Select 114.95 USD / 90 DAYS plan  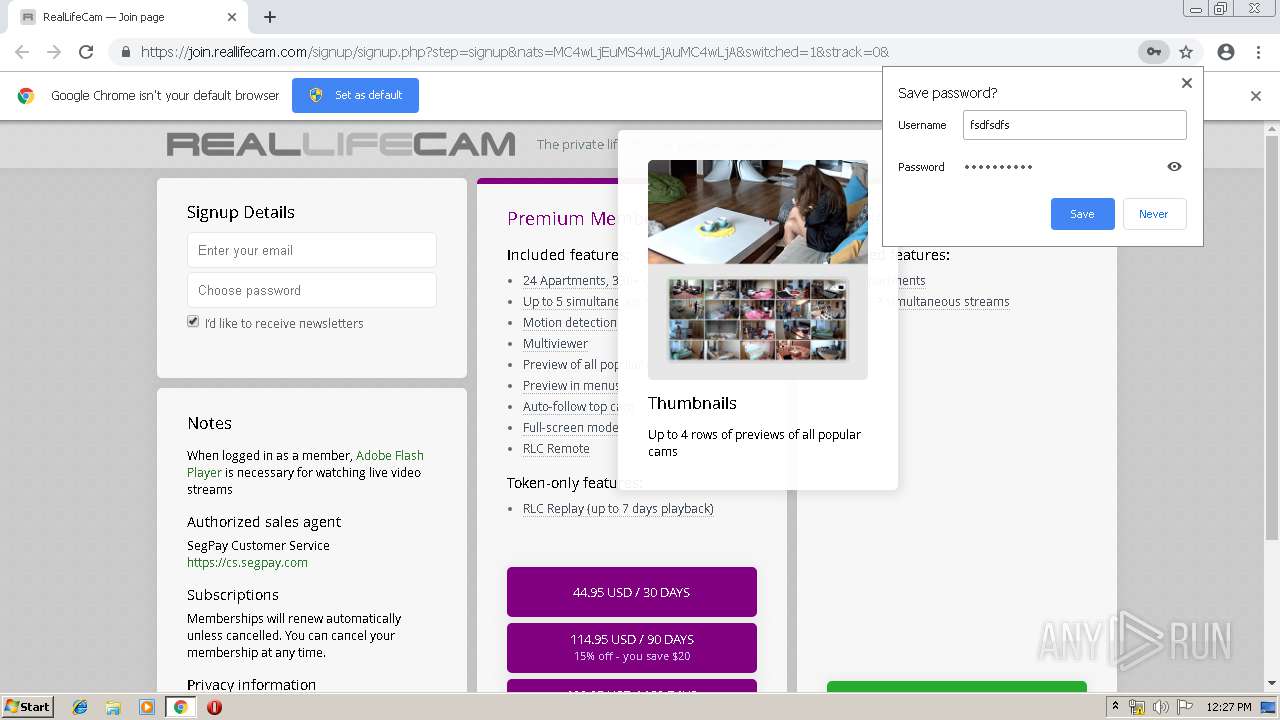point(632,647)
